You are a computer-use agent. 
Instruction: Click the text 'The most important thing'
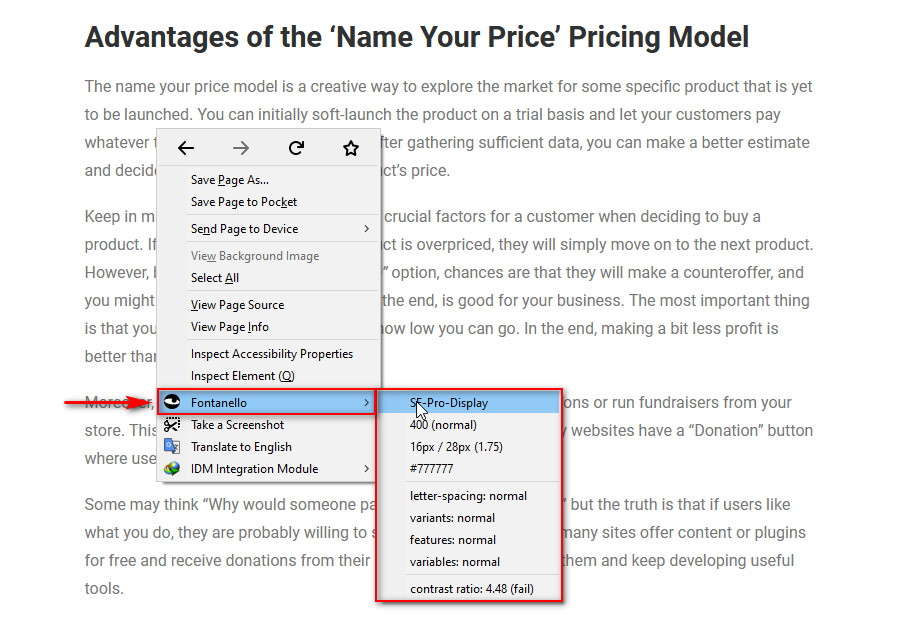[x=719, y=301]
